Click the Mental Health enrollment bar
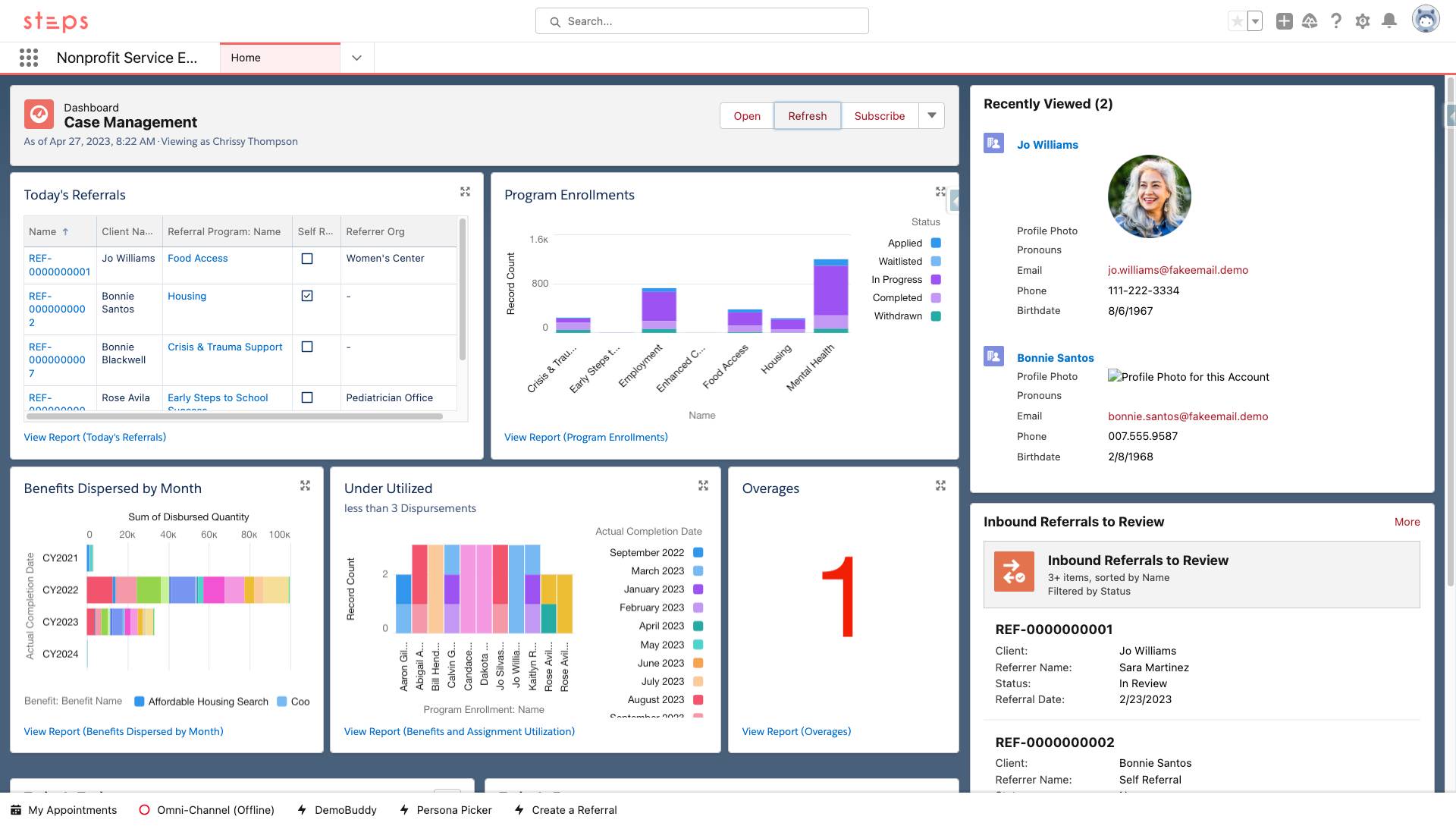The width and height of the screenshot is (1456, 826). pyautogui.click(x=830, y=296)
